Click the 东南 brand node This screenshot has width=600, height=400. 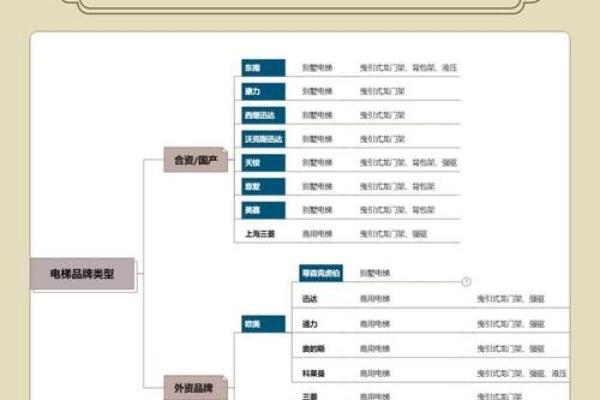click(263, 68)
